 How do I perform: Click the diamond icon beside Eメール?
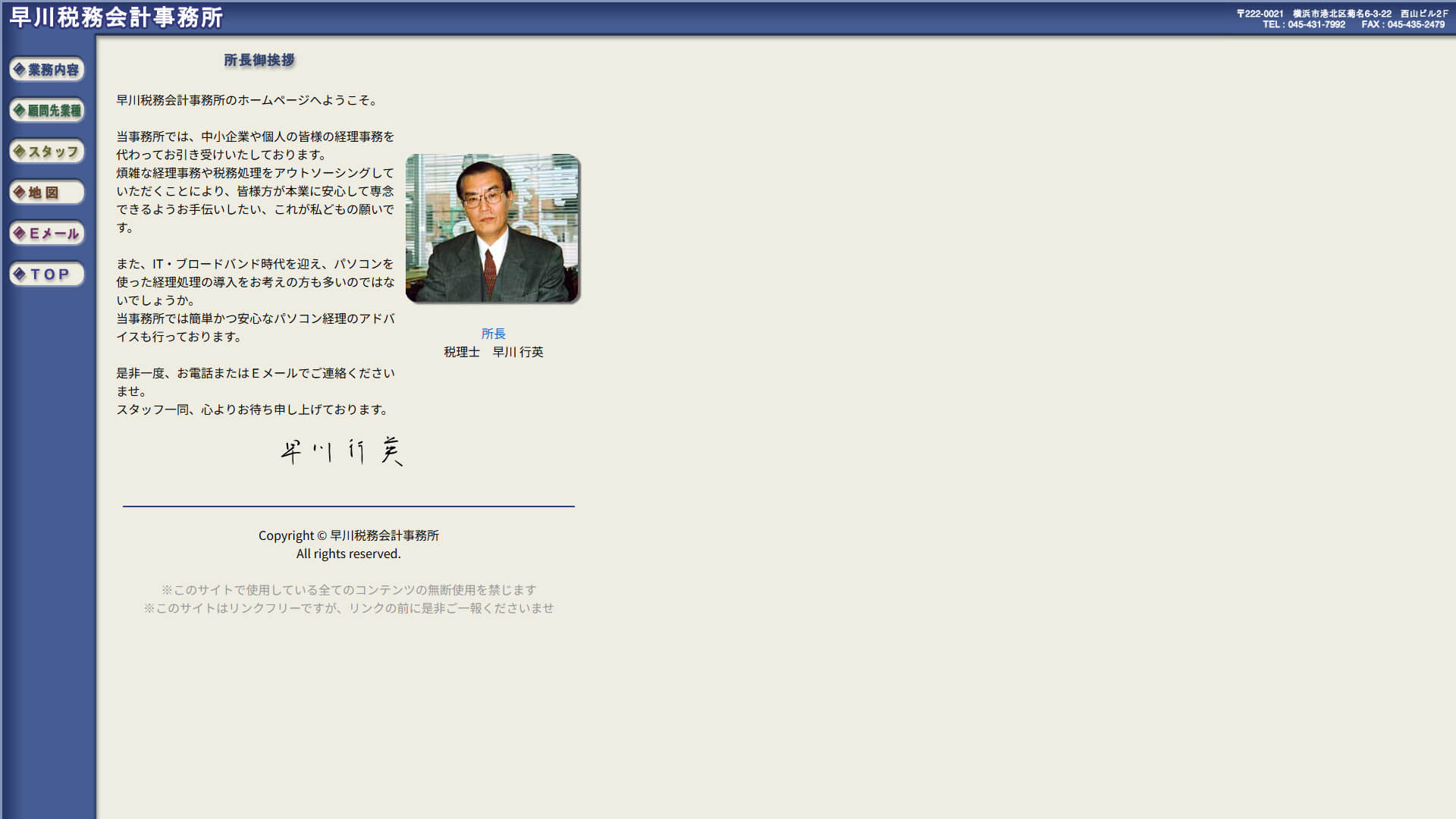point(18,234)
